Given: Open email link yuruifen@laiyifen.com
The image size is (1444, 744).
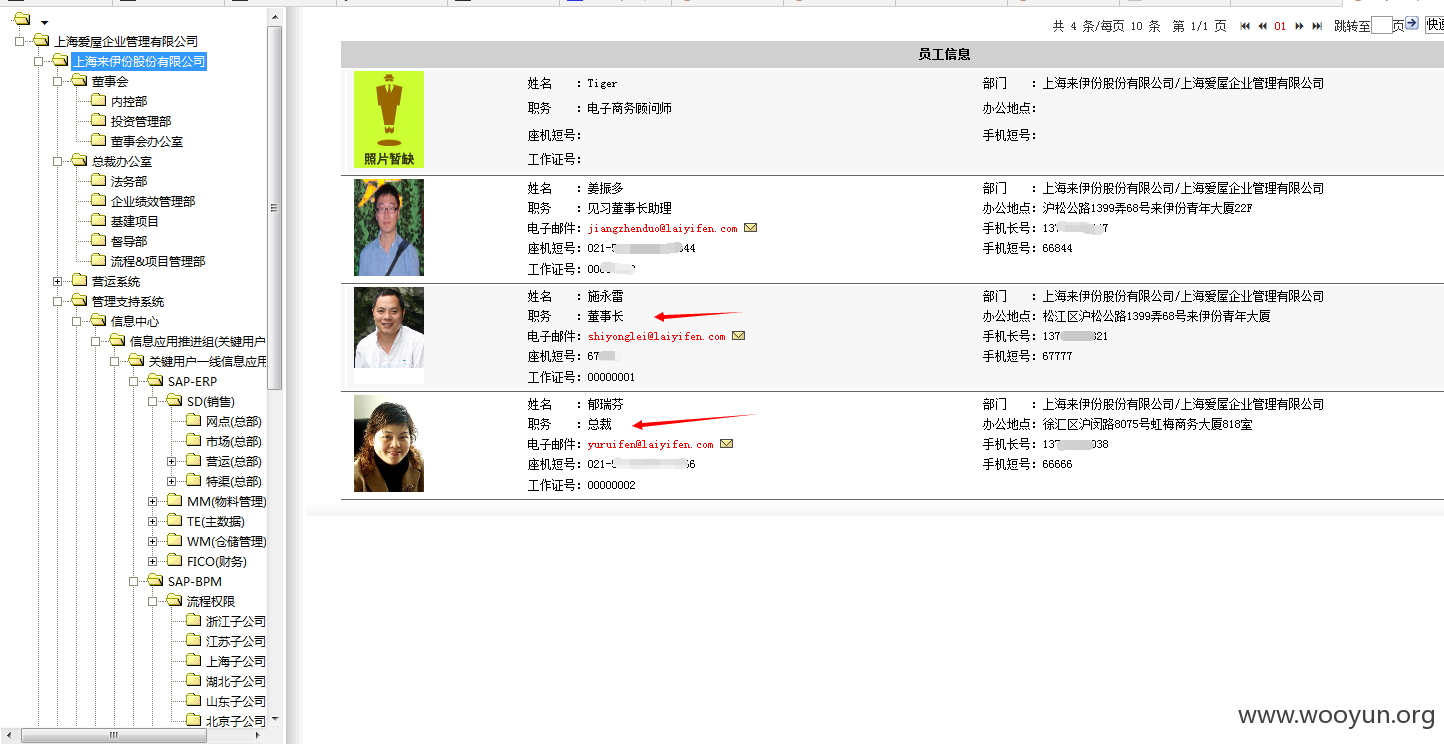Looking at the screenshot, I should (650, 444).
